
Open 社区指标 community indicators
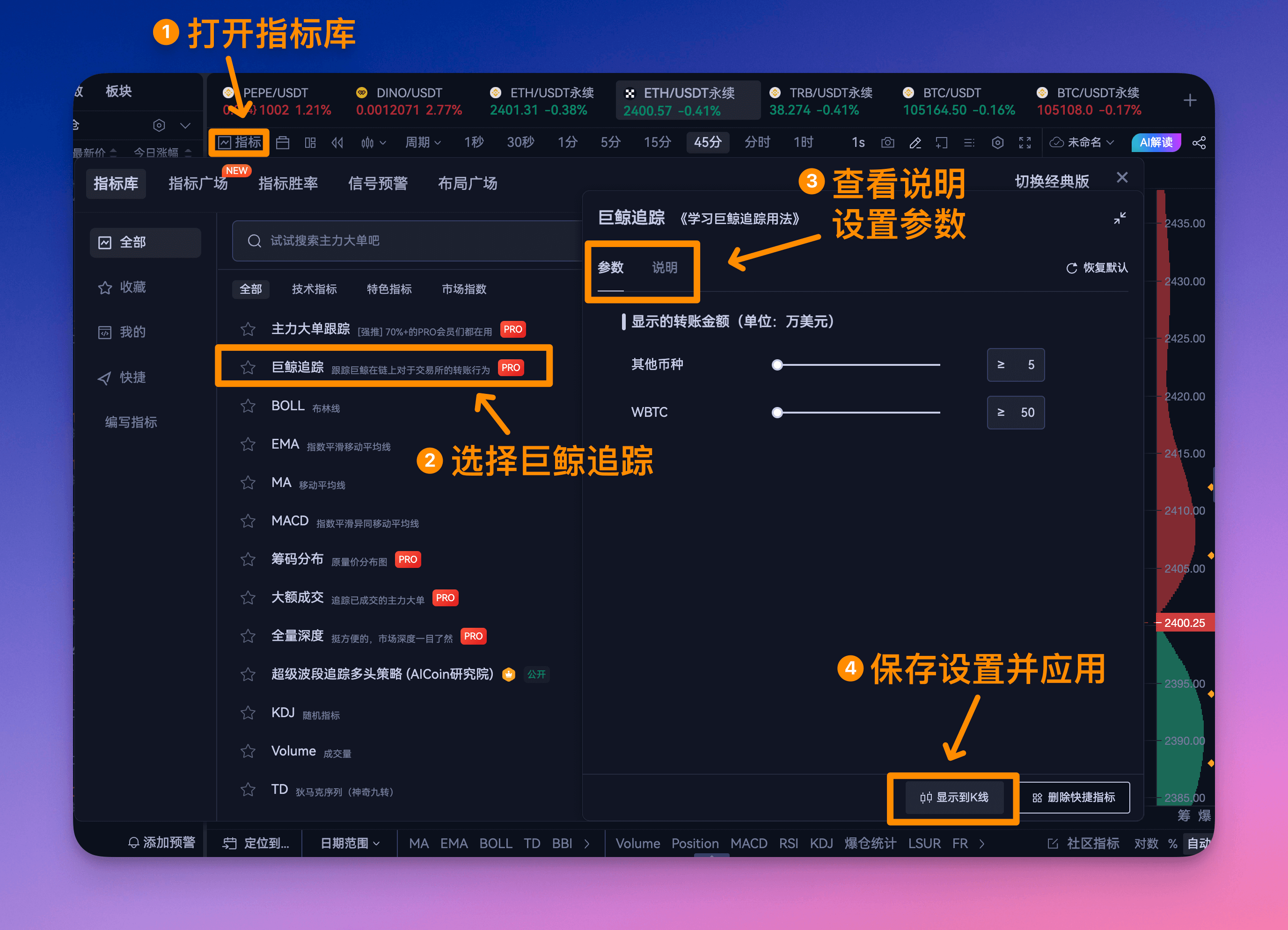click(1083, 843)
